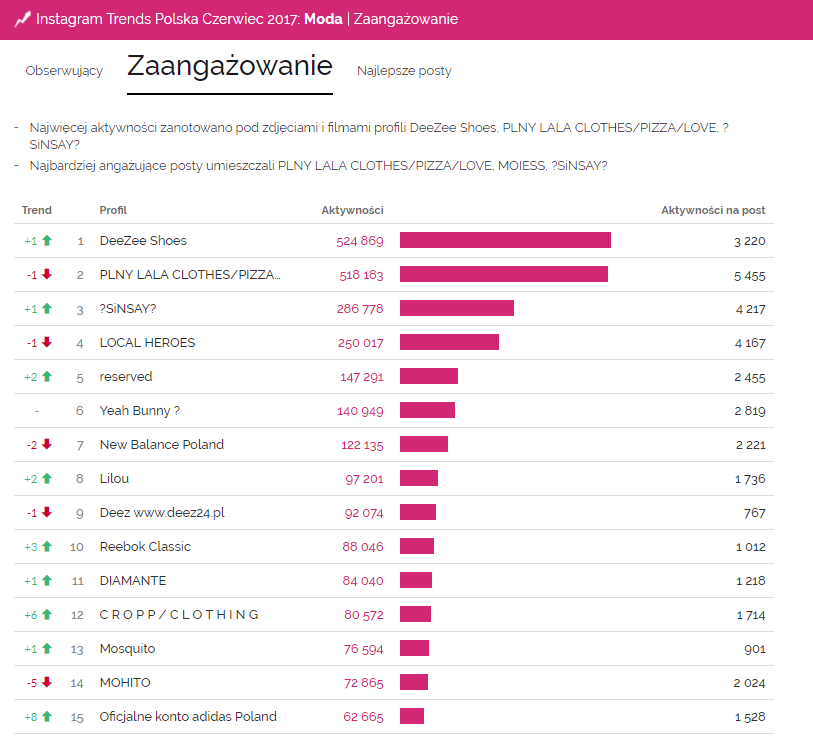Open the LOCAL HEROES profile

click(147, 343)
